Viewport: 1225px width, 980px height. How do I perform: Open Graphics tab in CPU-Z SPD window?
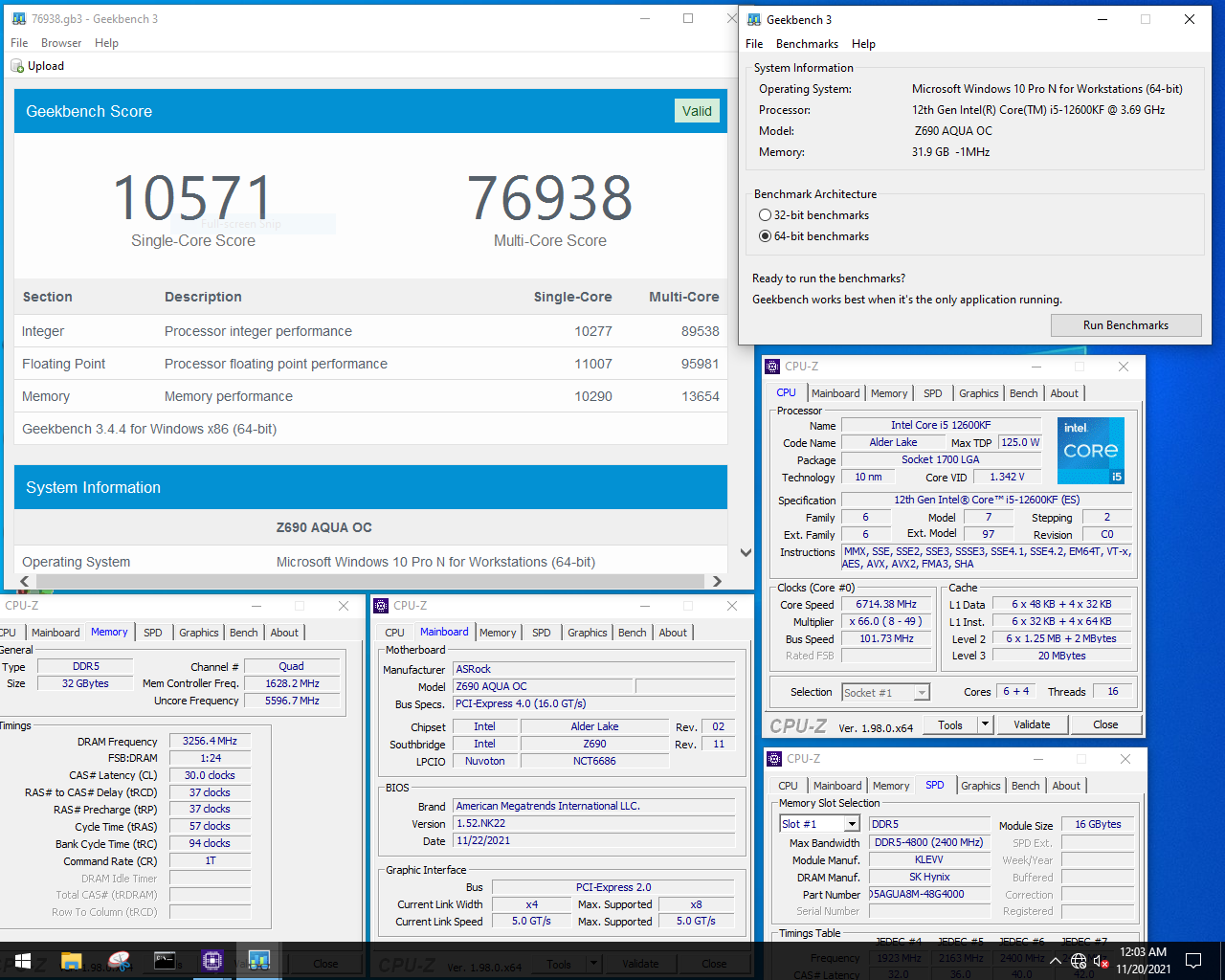[x=981, y=786]
